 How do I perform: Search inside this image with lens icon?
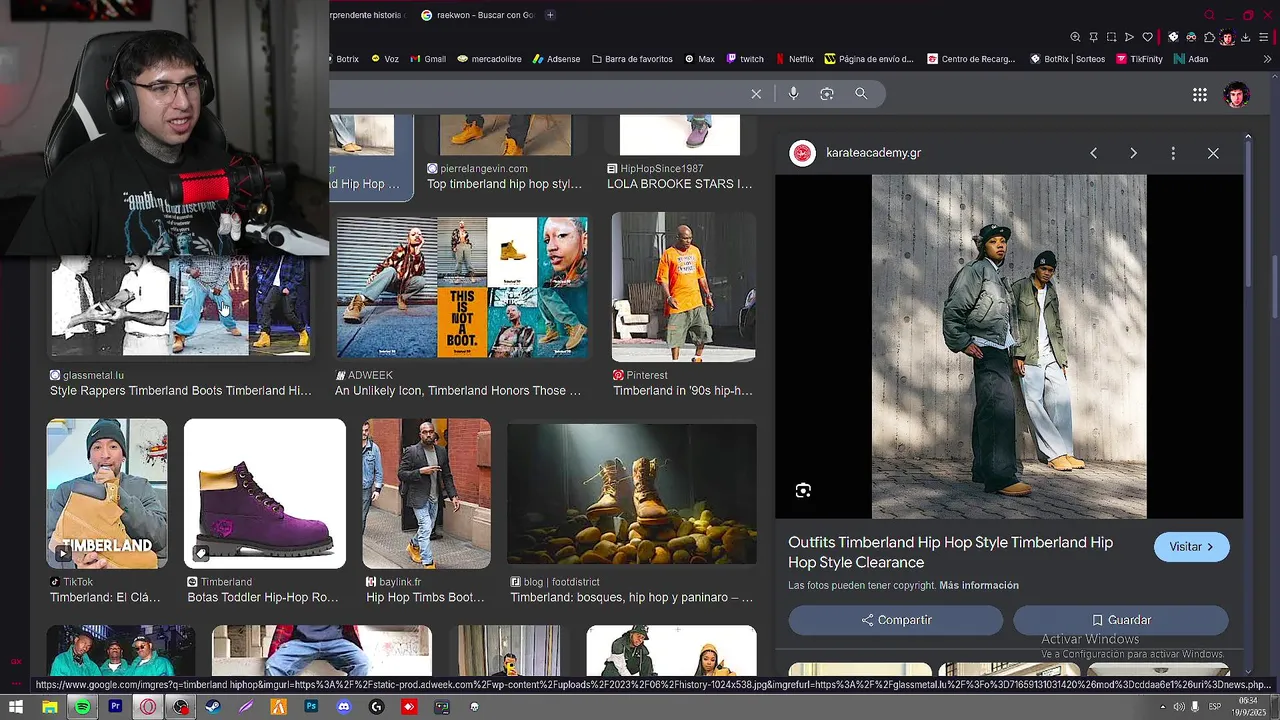(x=803, y=490)
